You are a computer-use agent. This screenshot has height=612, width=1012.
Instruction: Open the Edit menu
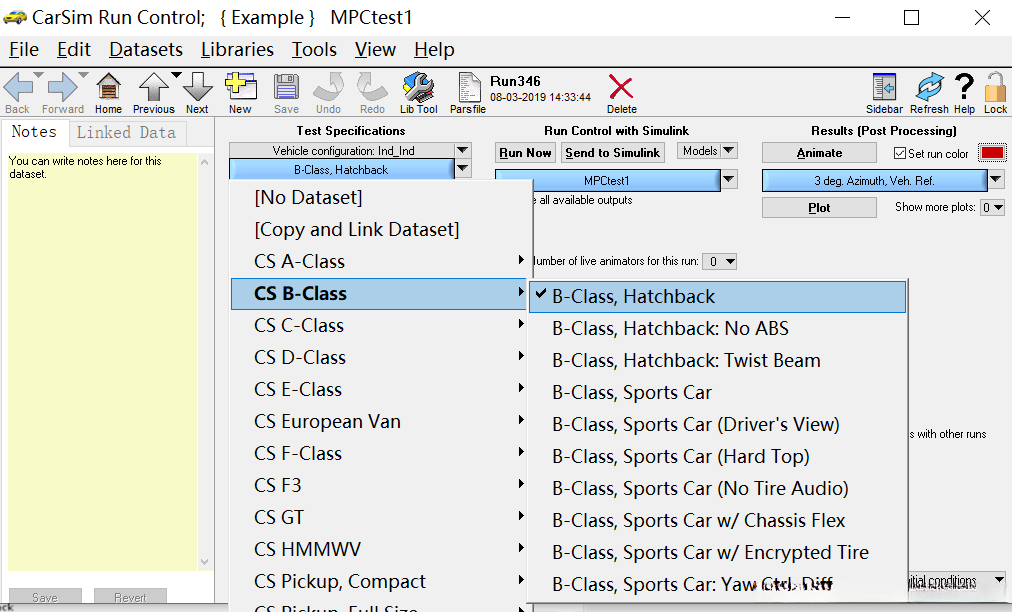74,50
